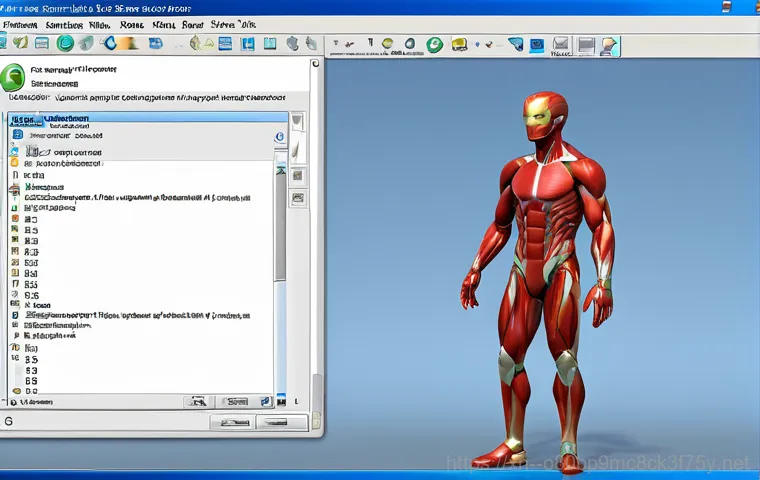This screenshot has width=760, height=480.
Task: Click the rightmost button at the dialog bottom
Action: click(282, 422)
